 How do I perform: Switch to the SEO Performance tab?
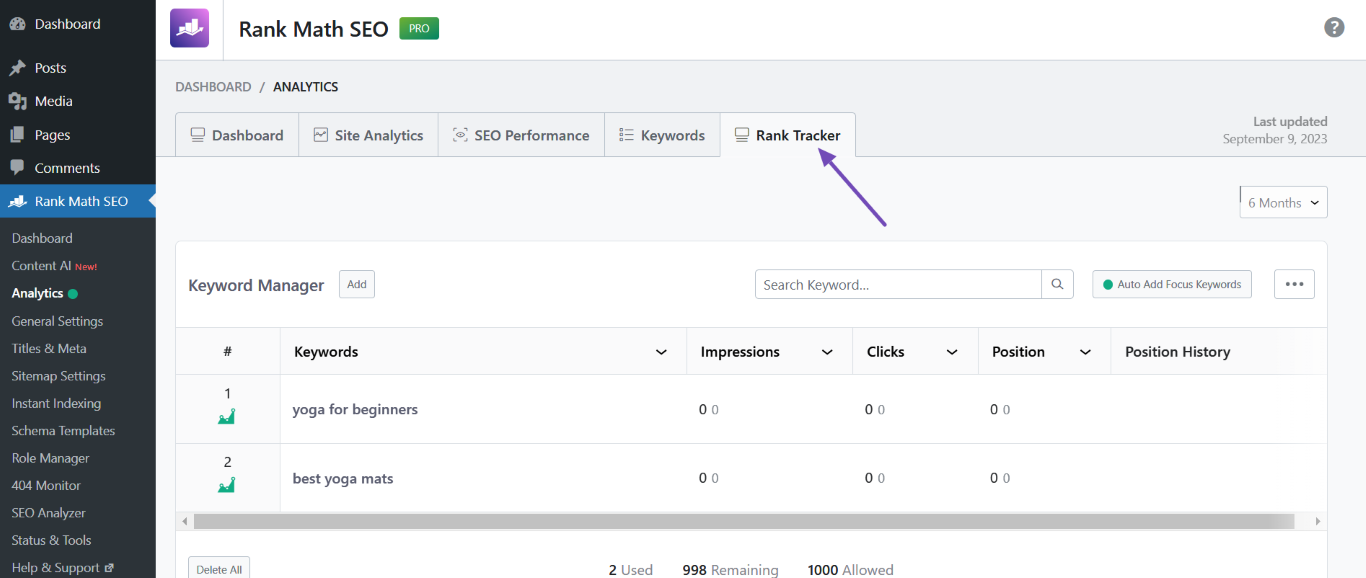coord(521,135)
